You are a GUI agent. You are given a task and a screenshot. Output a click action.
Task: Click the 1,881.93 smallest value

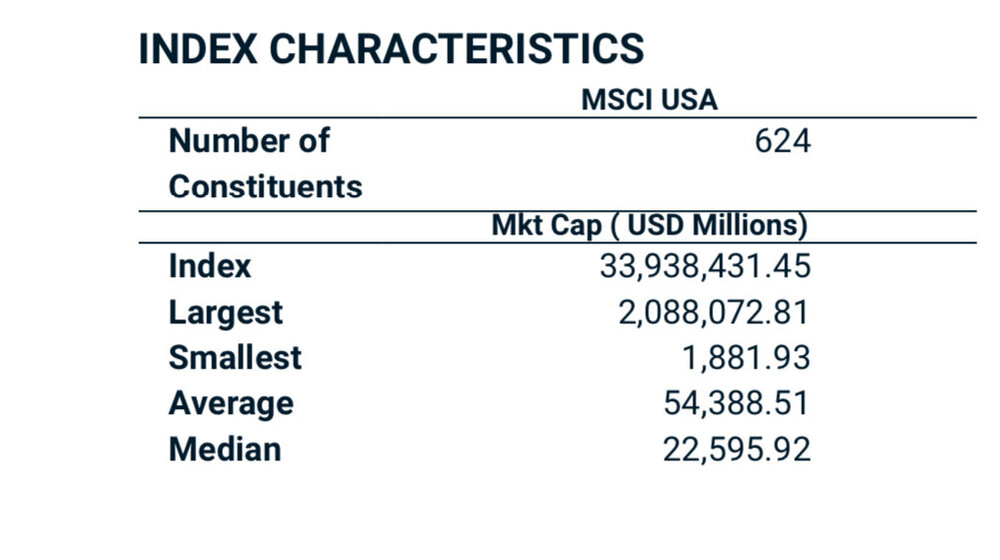pyautogui.click(x=746, y=358)
